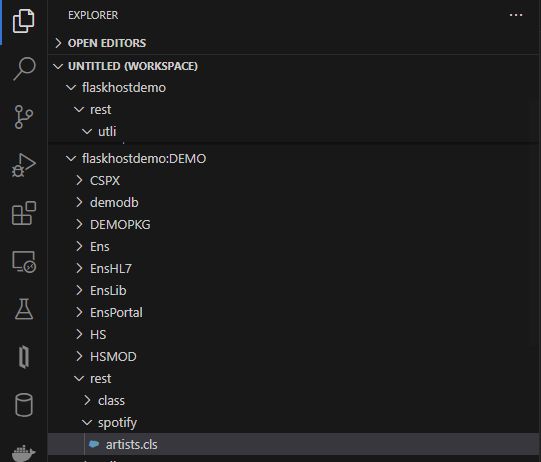Viewport: 541px width, 462px height.
Task: Open the Remote Explorer view
Action: click(24, 262)
